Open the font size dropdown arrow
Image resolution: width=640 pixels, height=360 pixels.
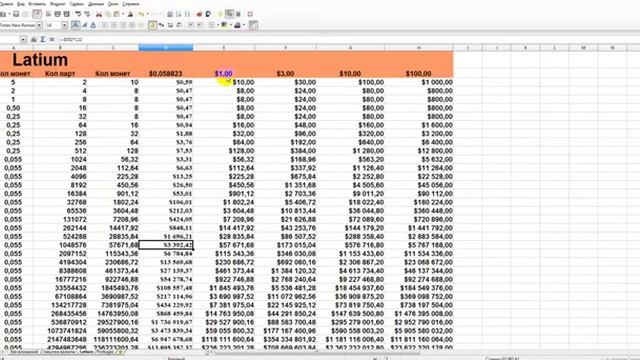(64, 25)
